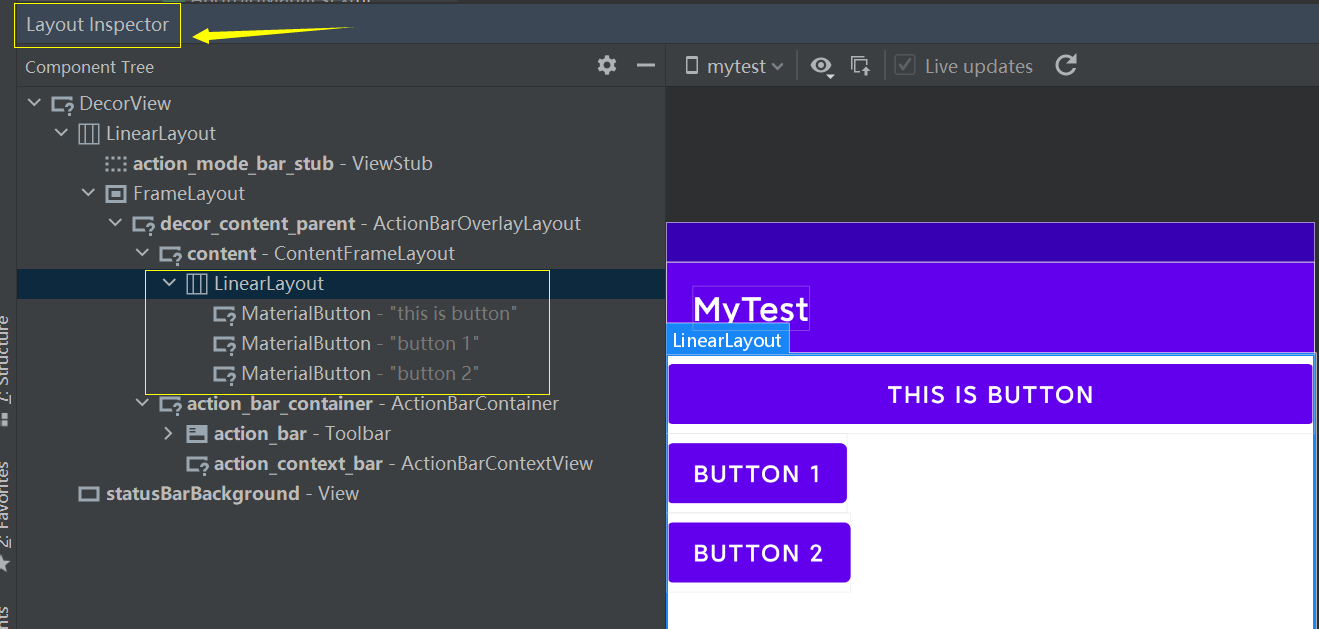
Task: Select action_bar_container ActionBarContainer row
Action: point(341,403)
